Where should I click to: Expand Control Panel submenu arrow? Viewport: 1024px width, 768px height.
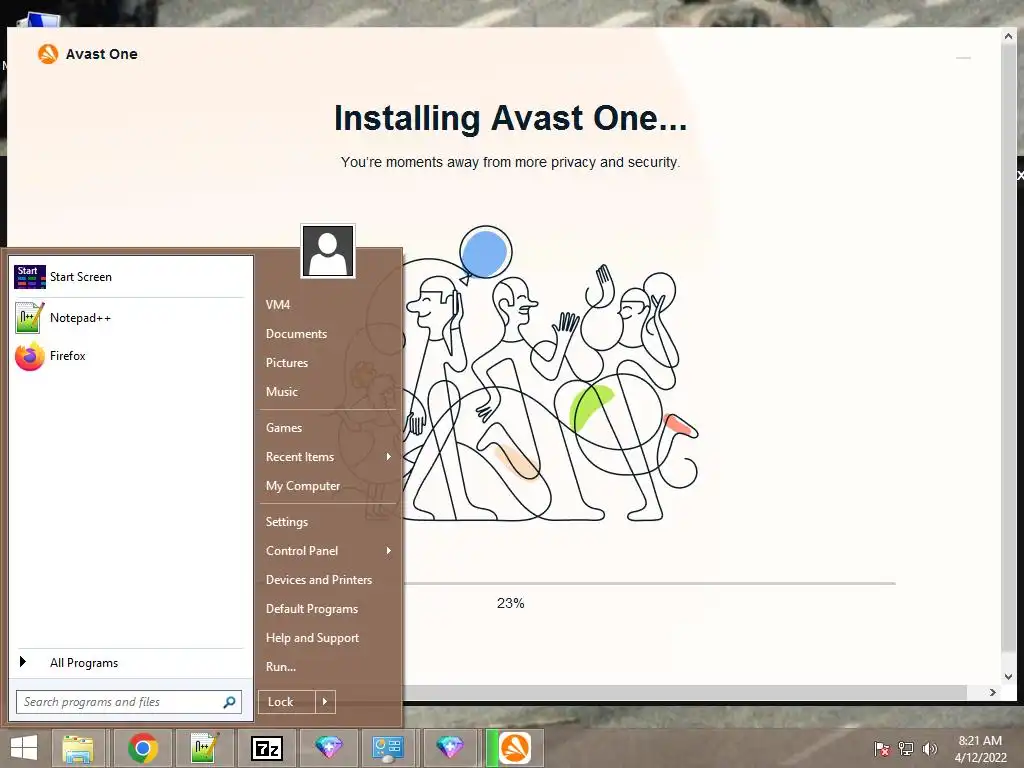click(x=389, y=551)
